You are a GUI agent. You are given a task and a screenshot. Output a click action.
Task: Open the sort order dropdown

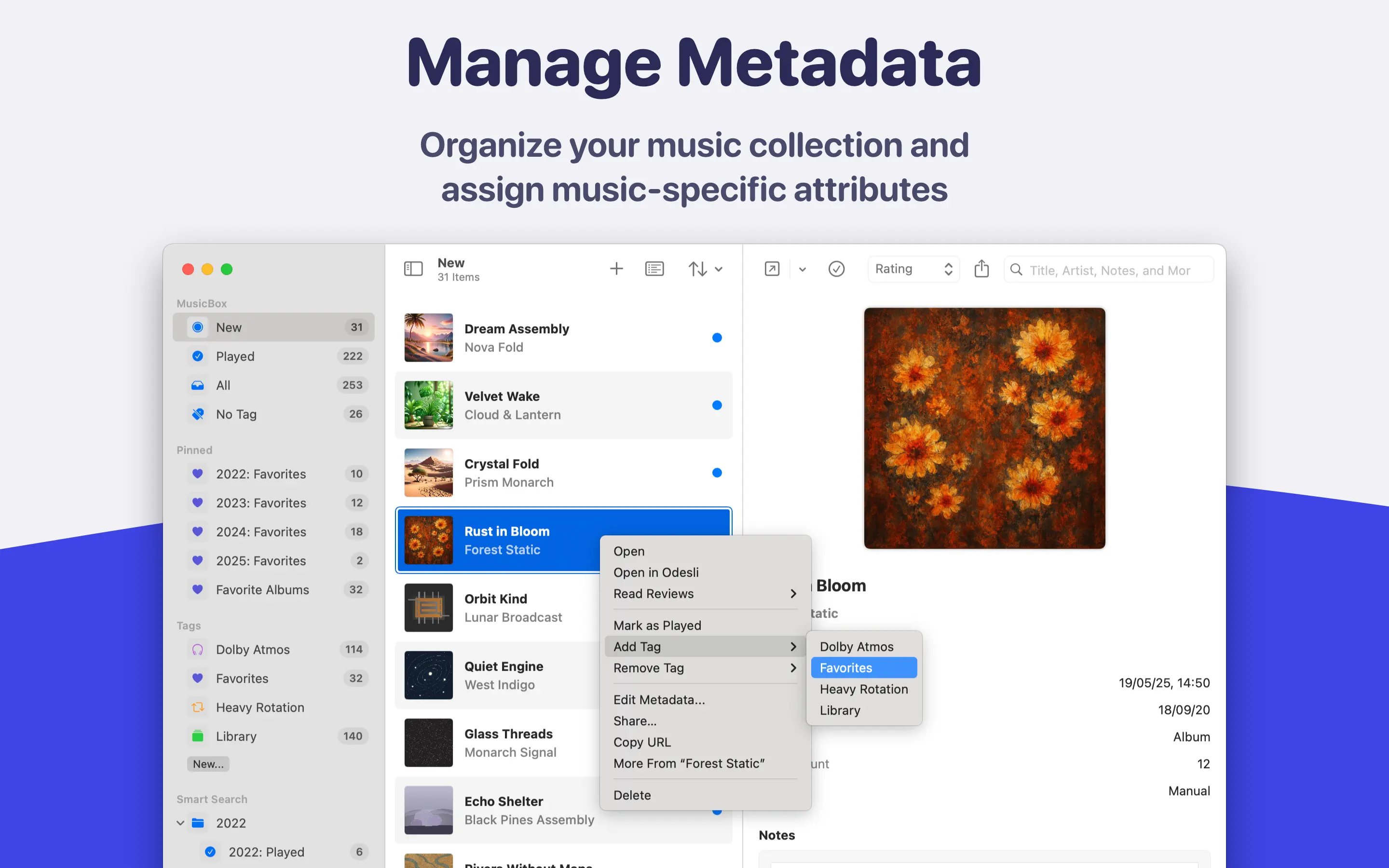pos(706,269)
